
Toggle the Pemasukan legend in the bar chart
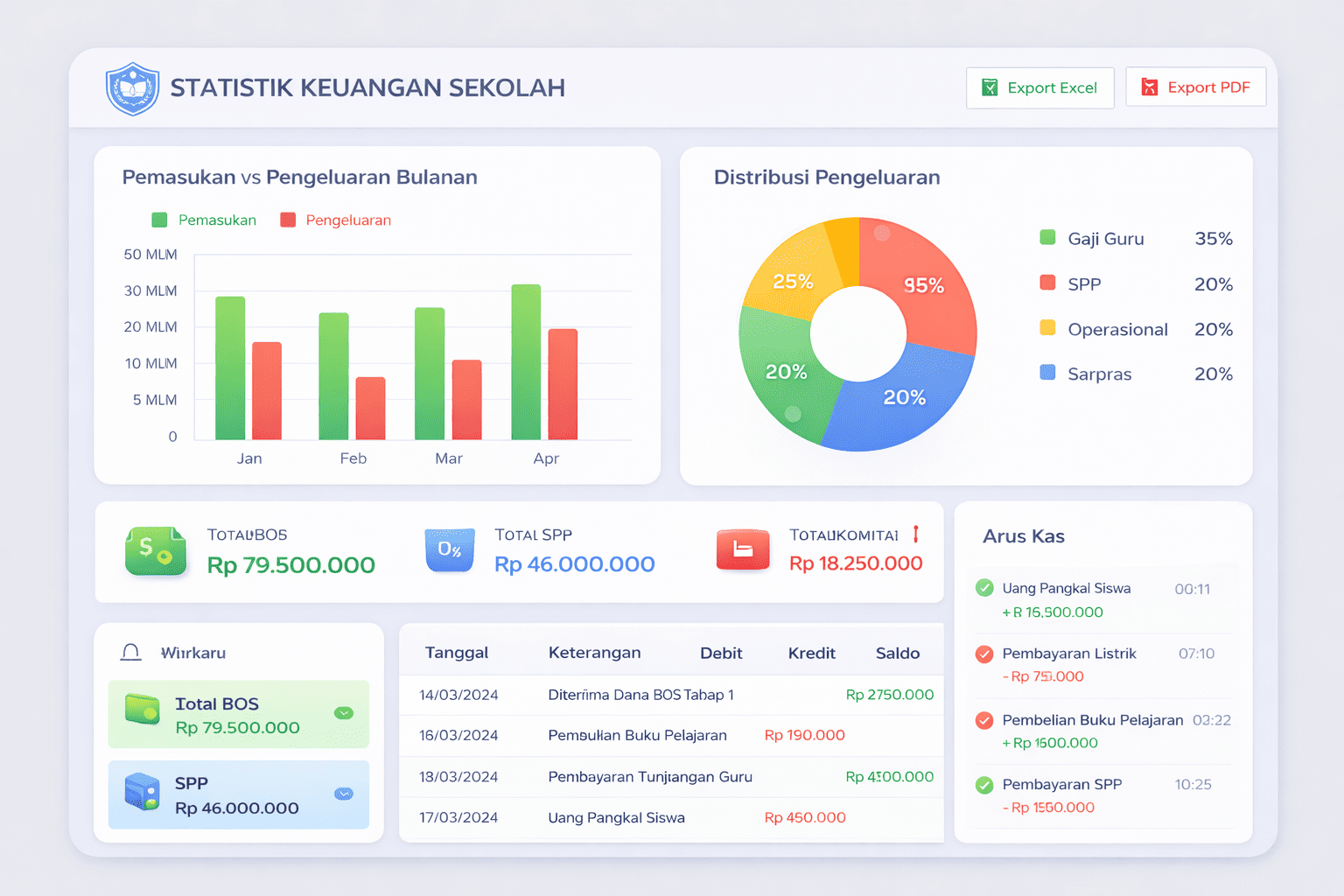tap(203, 220)
